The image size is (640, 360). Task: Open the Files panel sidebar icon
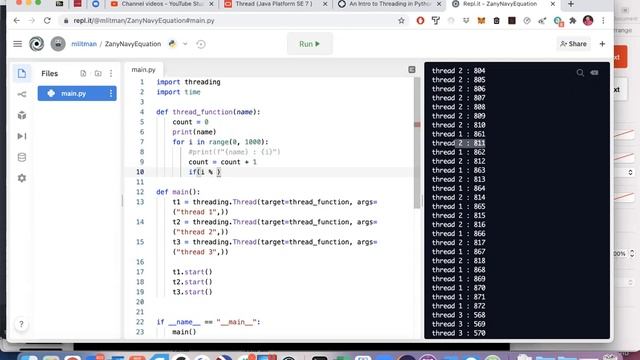pos(22,73)
